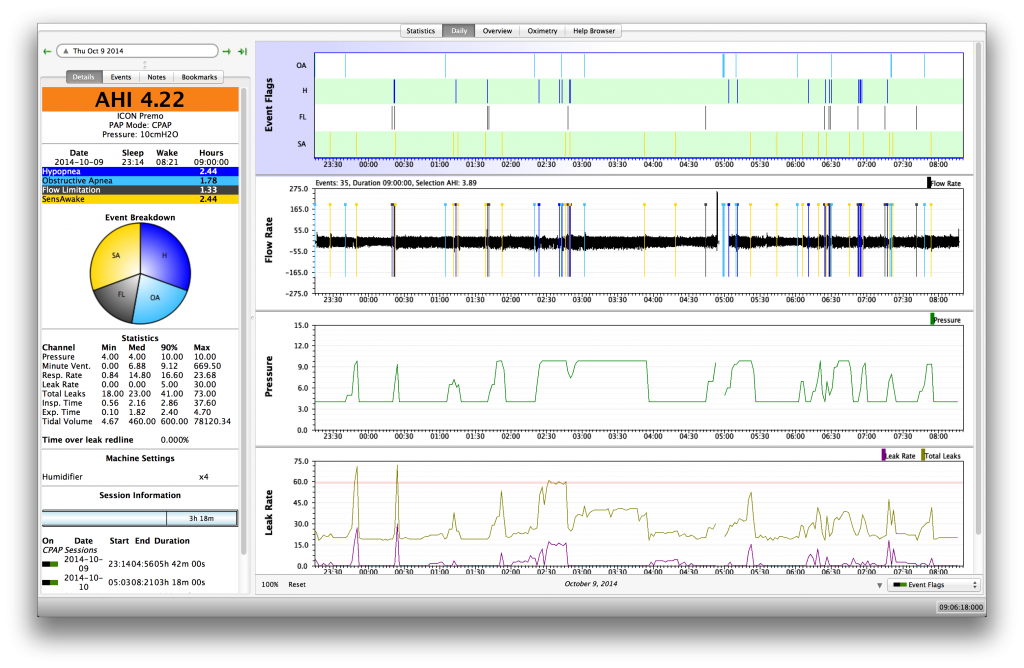1024x668 pixels.
Task: Toggle the Total Leaks legend marker
Action: pos(924,455)
